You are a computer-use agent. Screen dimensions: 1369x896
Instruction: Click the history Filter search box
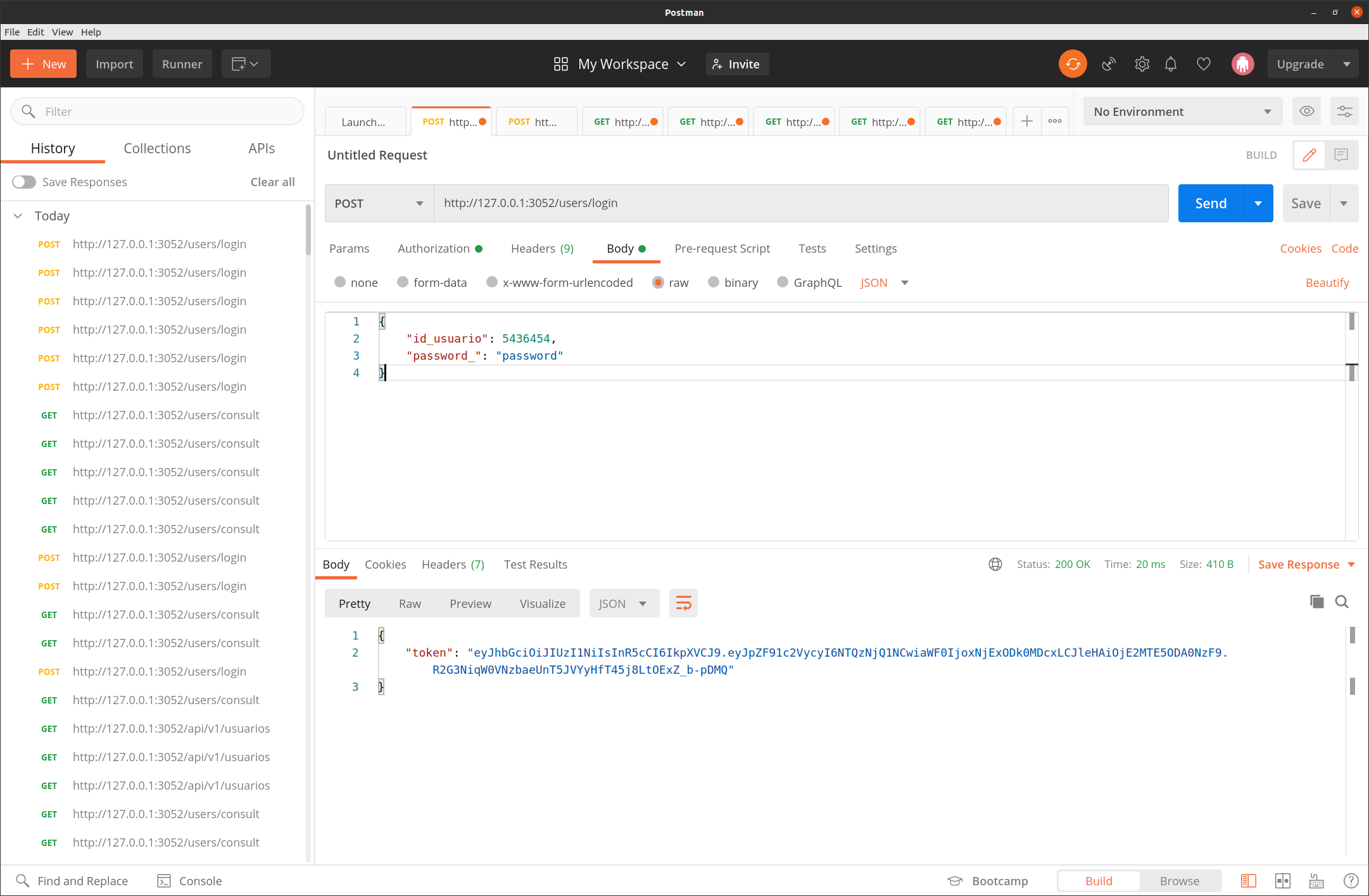tap(158, 111)
